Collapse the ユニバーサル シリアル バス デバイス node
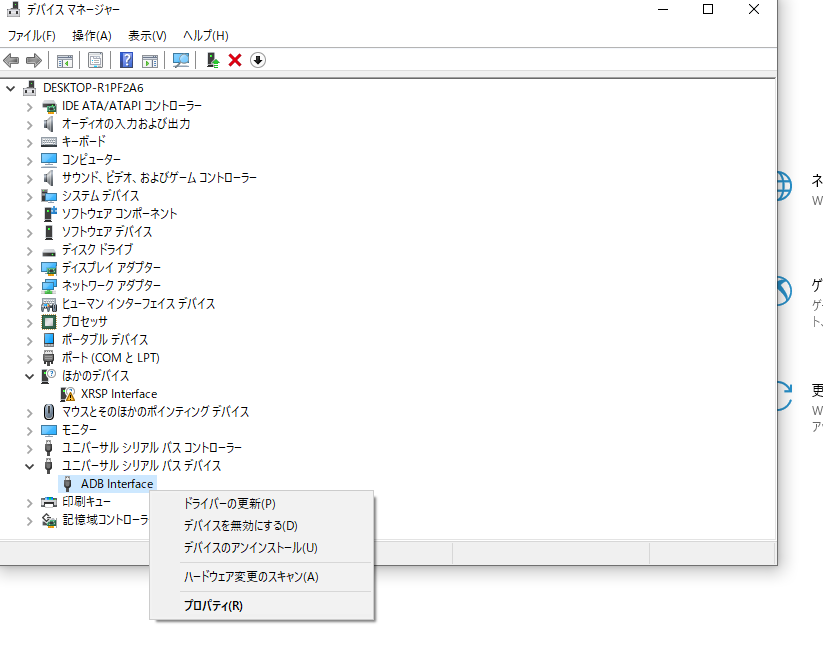This screenshot has height=660, width=823. coord(30,466)
